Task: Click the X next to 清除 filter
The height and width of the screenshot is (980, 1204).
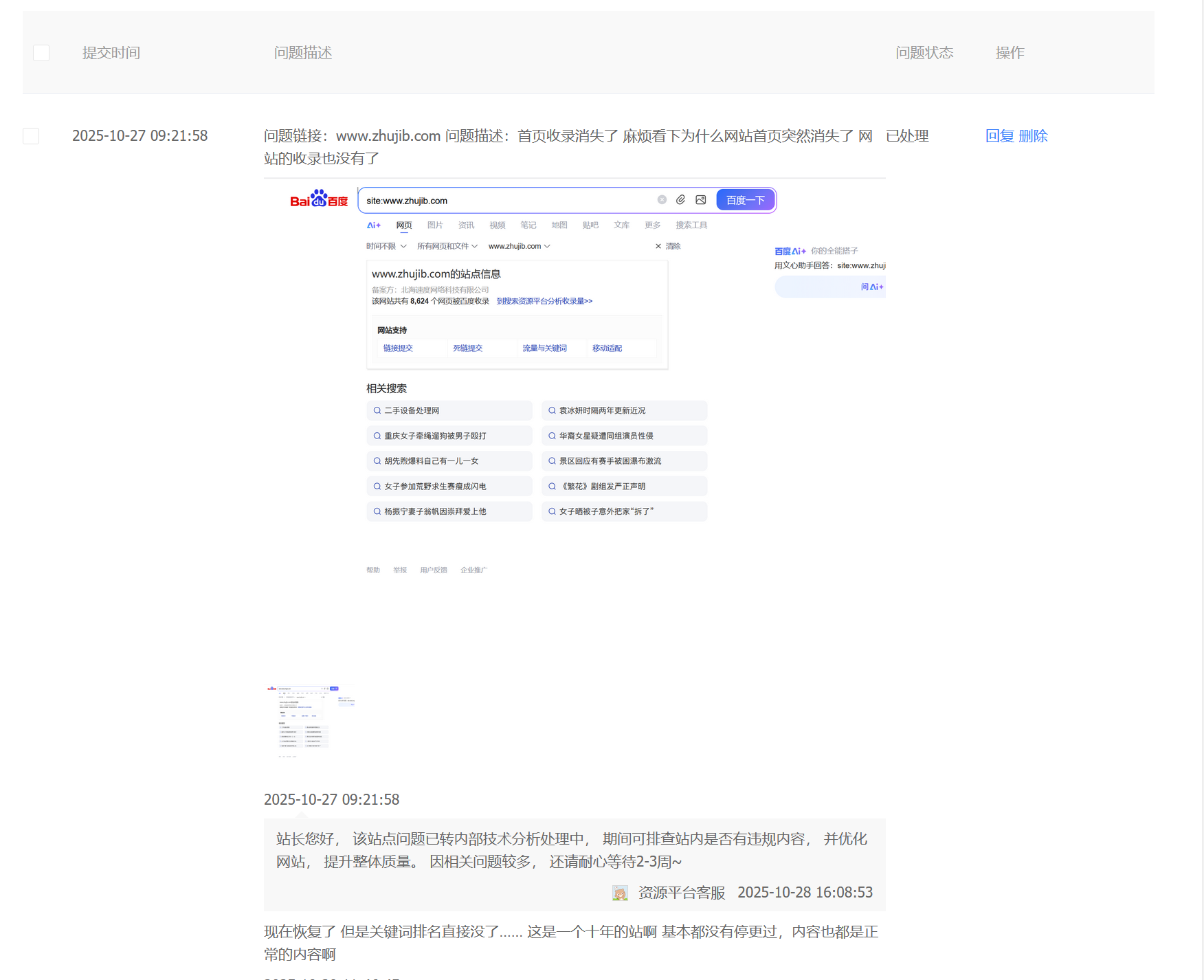Action: pyautogui.click(x=658, y=245)
